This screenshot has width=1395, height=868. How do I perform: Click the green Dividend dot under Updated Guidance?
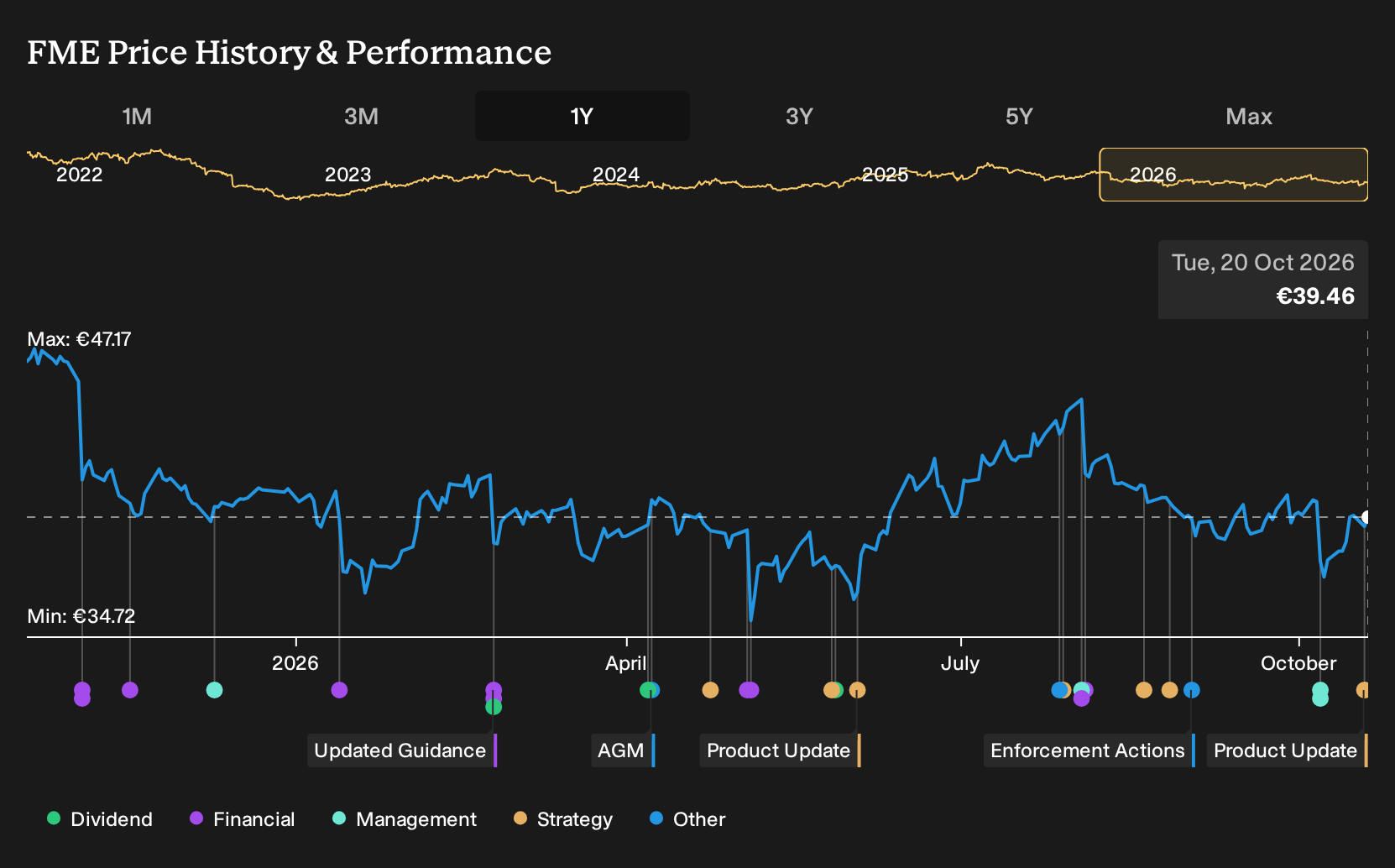(x=494, y=707)
